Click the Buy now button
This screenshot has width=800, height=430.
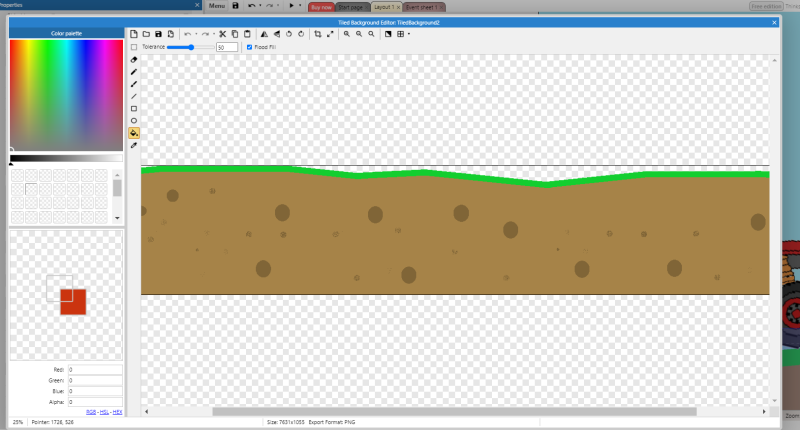click(321, 6)
